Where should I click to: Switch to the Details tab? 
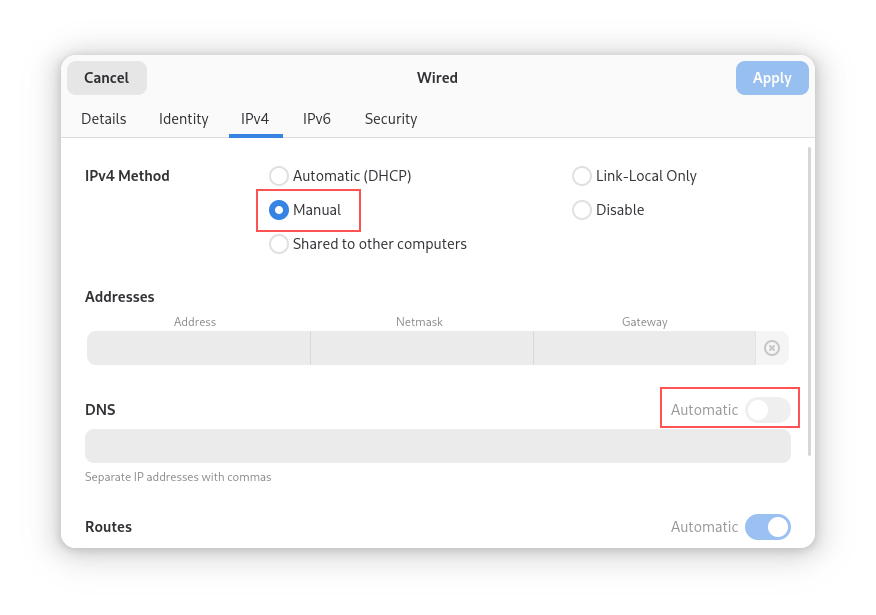[x=103, y=118]
